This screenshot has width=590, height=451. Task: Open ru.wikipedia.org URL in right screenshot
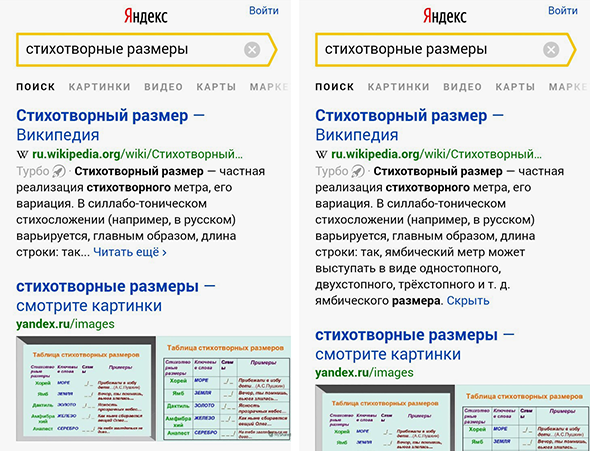tap(436, 154)
